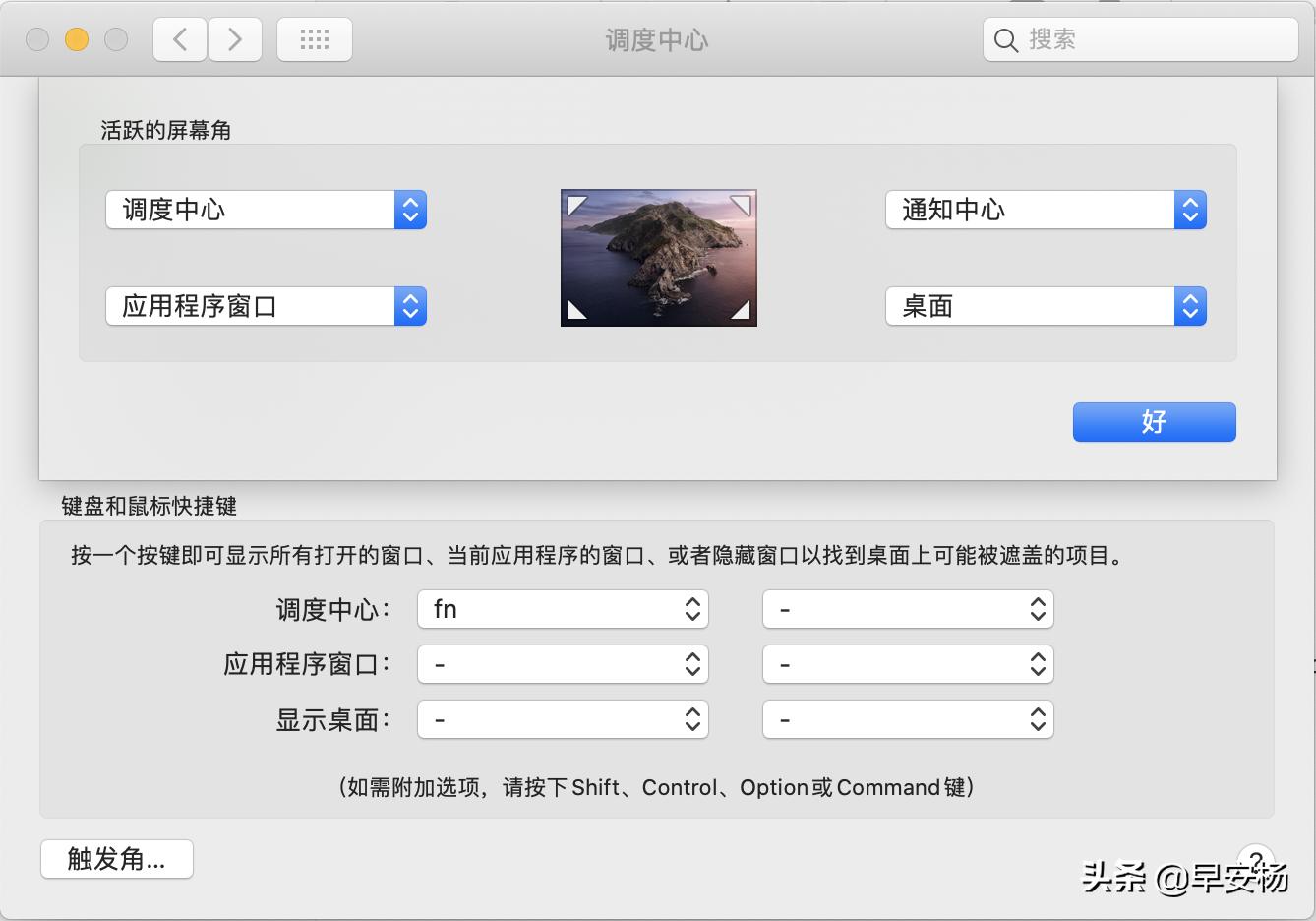Open the 调度中心 shortcut dropdown showing fn
1316x921 pixels.
(x=562, y=609)
